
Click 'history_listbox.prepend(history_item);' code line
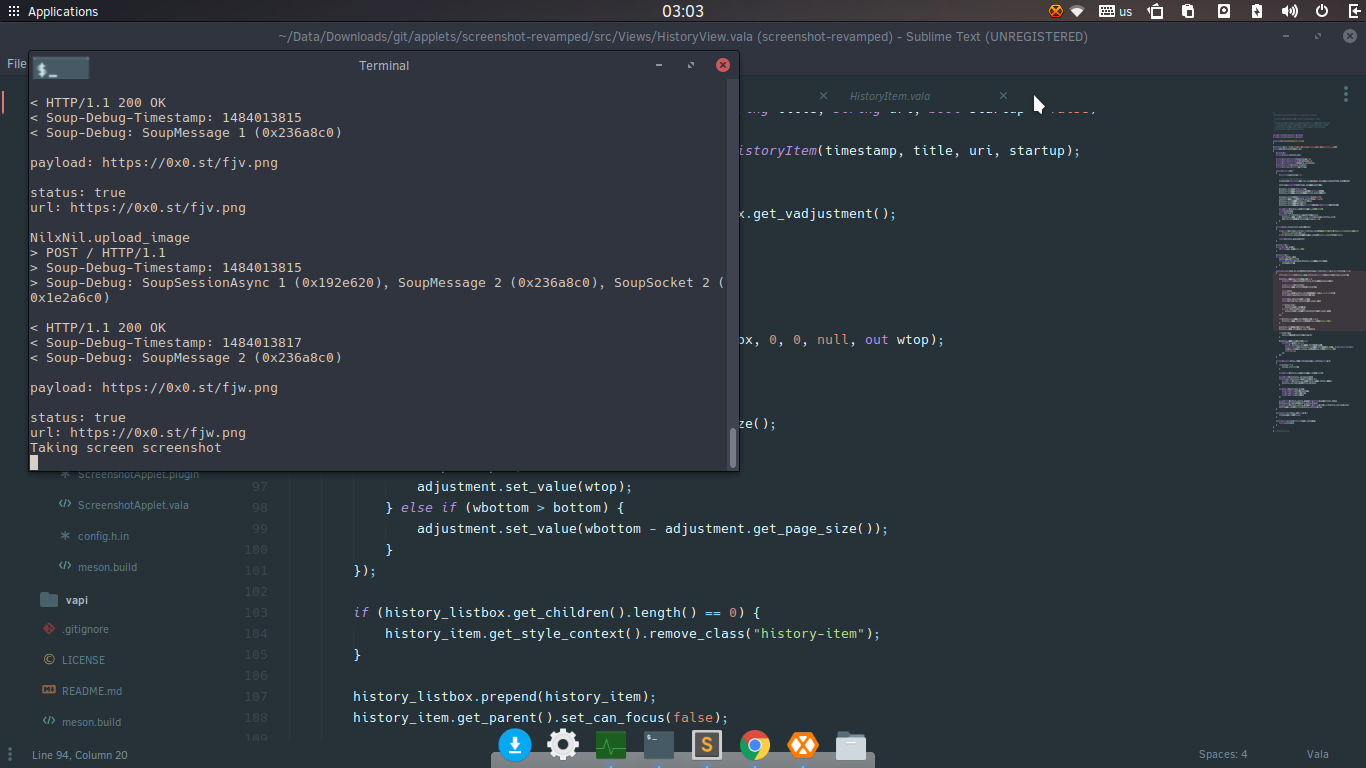pos(505,696)
